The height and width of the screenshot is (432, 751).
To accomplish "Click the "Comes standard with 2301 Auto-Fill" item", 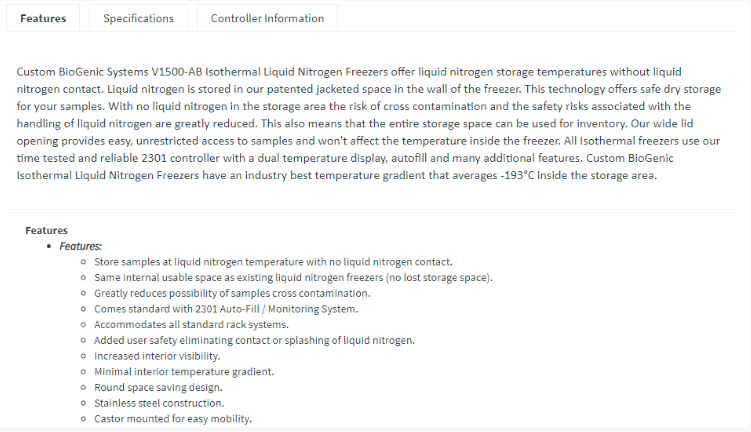I will [226, 309].
